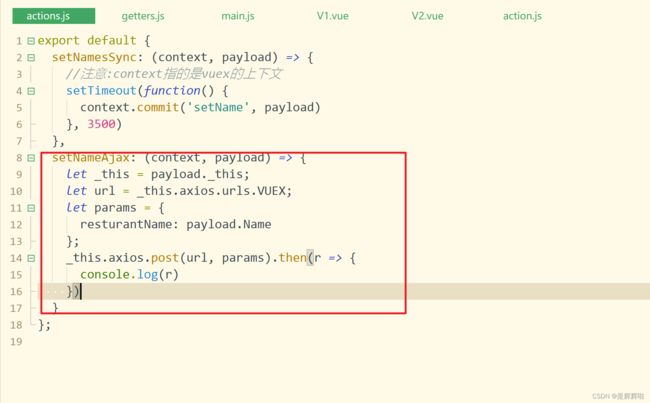Click line number 16 in the gutter
The image size is (650, 403).
pyautogui.click(x=16, y=292)
